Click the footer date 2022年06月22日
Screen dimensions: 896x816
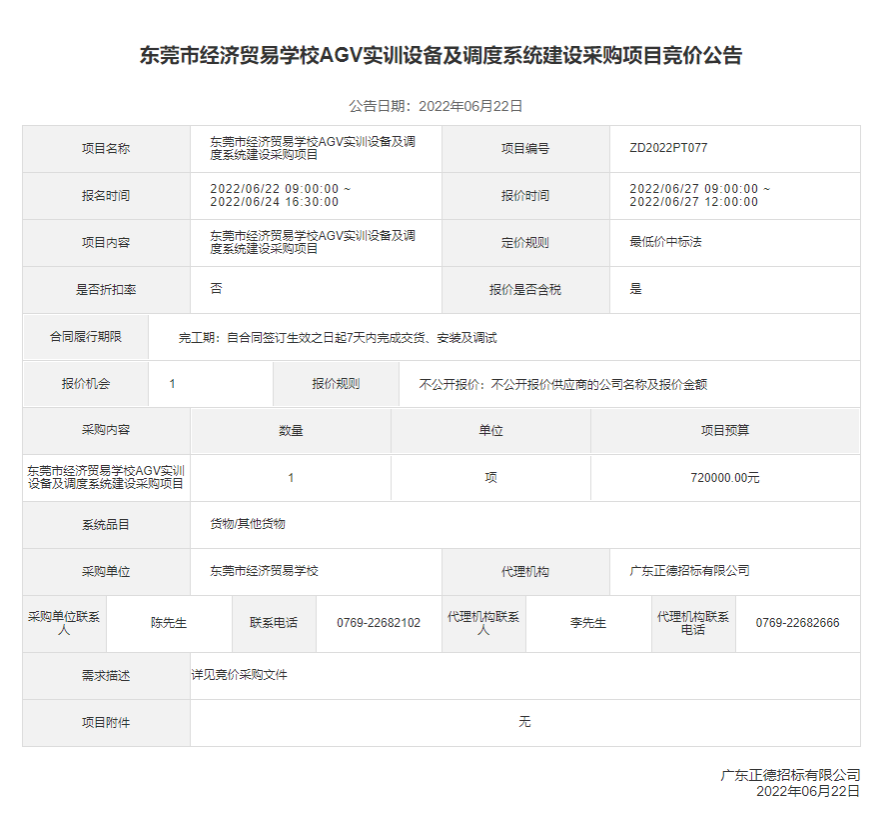coord(808,791)
